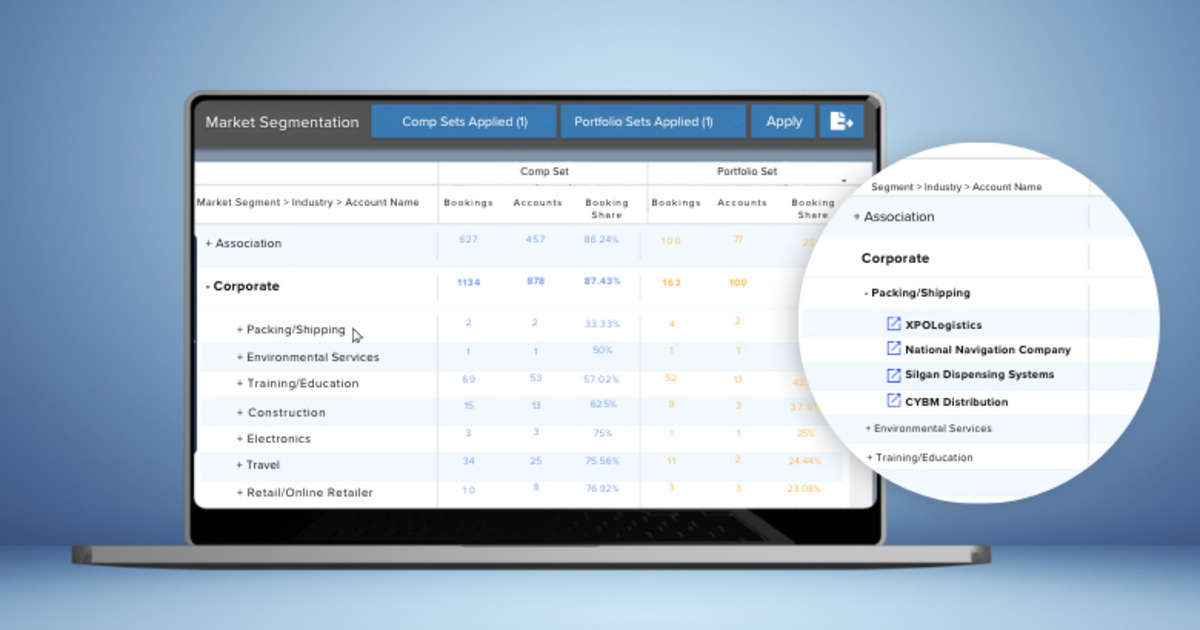1200x630 pixels.
Task: Expand the Electronics industry row
Action: tap(240, 439)
